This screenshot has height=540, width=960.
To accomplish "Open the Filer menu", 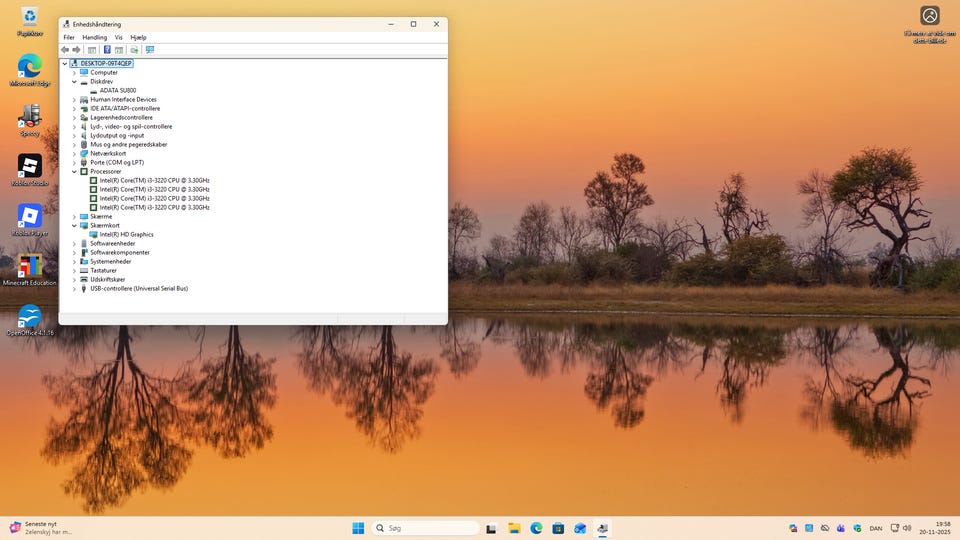I will coord(69,37).
